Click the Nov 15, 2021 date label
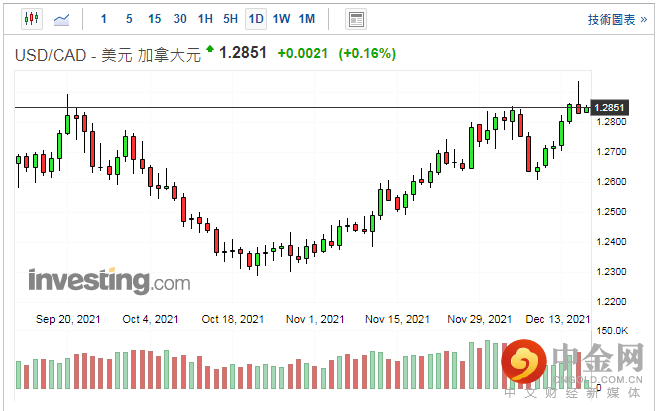 pos(397,319)
